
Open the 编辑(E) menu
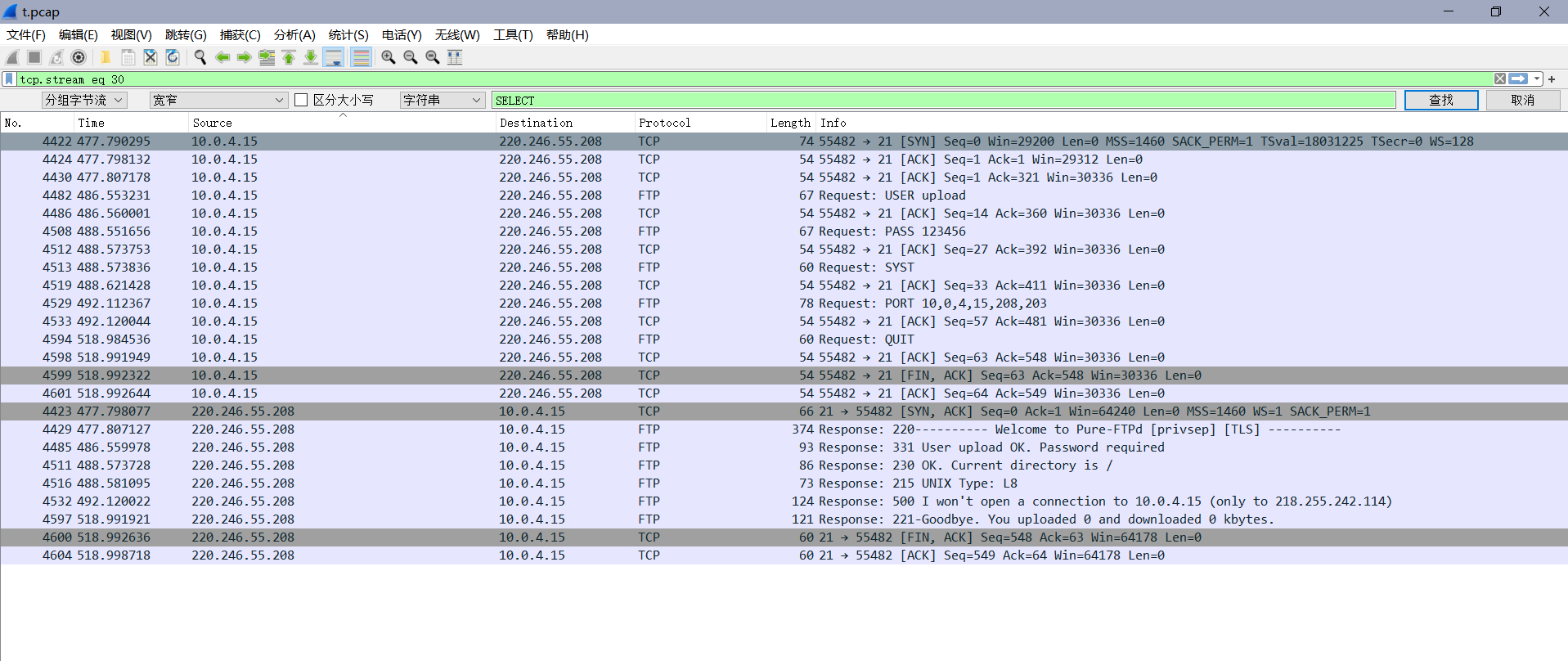click(x=79, y=35)
